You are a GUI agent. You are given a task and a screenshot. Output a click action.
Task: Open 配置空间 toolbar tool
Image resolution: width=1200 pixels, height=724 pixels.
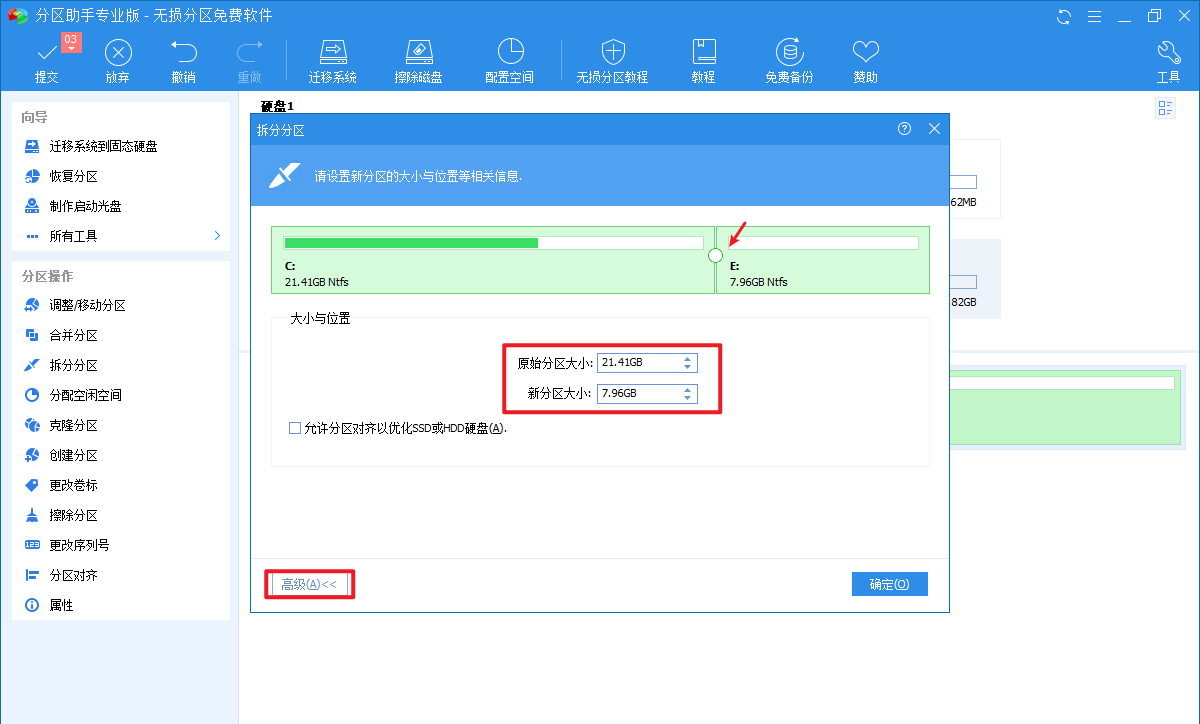(510, 62)
